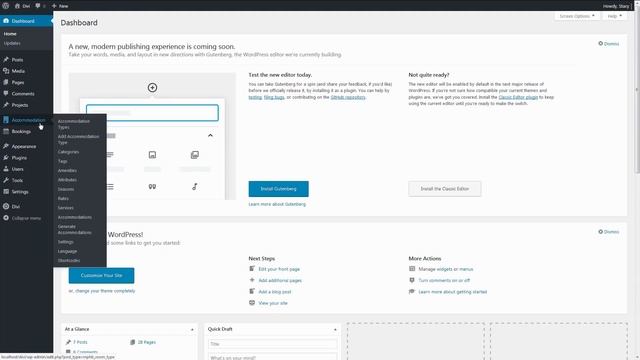Click the image block icon in Gutenberg preview
The width and height of the screenshot is (640, 360).
tap(152, 155)
